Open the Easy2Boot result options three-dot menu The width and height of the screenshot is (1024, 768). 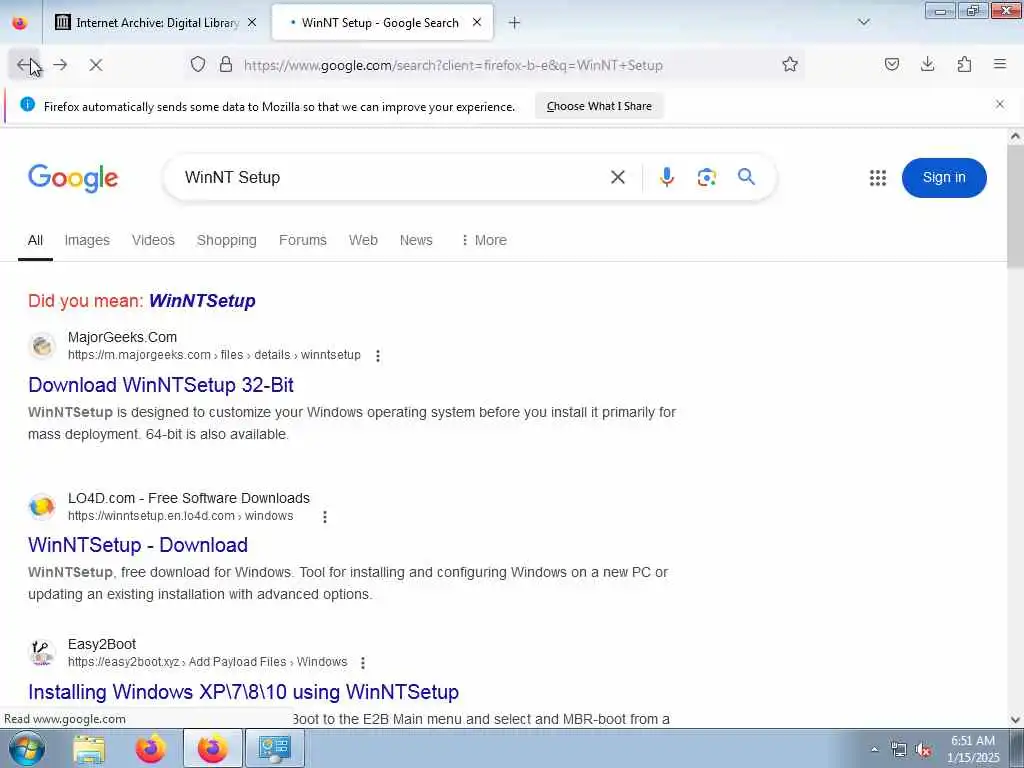click(x=362, y=662)
